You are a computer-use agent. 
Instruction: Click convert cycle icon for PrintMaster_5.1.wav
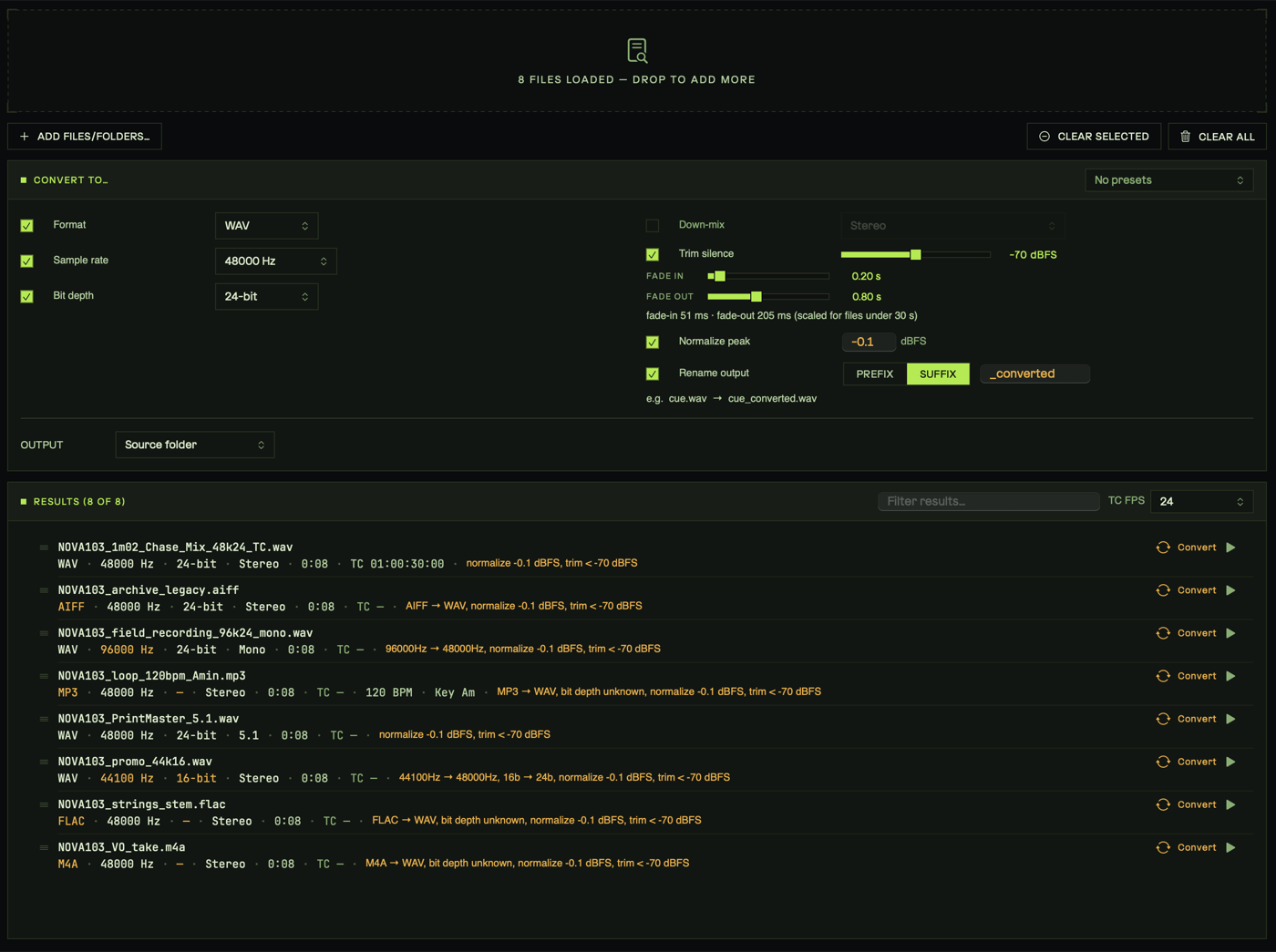pyautogui.click(x=1163, y=719)
